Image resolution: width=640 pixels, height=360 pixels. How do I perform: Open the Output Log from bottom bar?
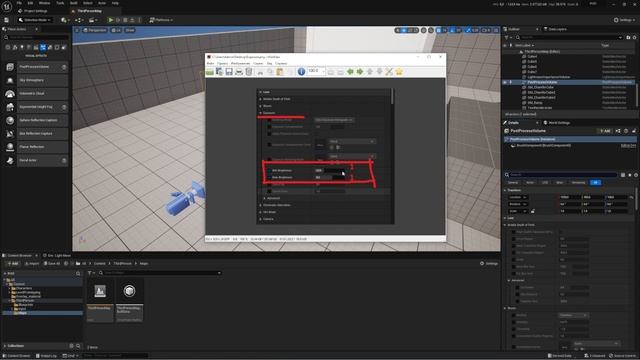pos(46,356)
